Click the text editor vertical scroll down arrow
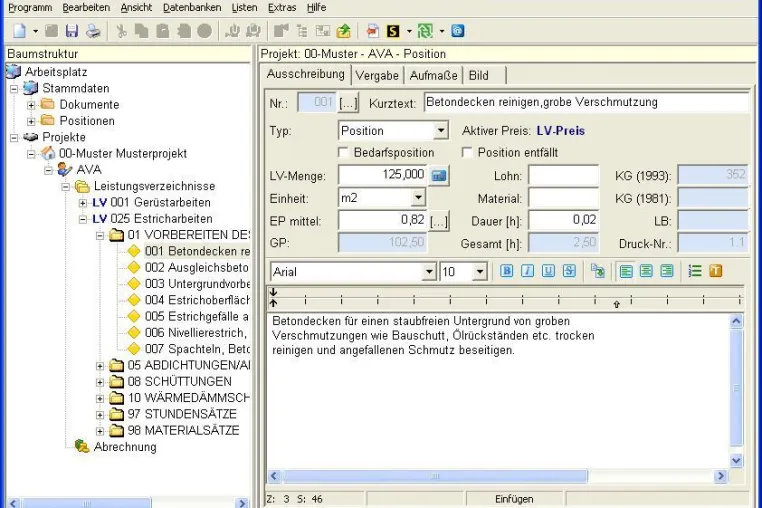The height and width of the screenshot is (508, 762). click(736, 460)
